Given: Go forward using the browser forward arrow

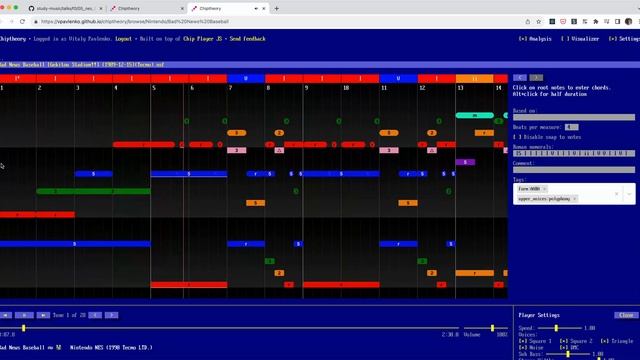Looking at the screenshot, I should (11, 21).
